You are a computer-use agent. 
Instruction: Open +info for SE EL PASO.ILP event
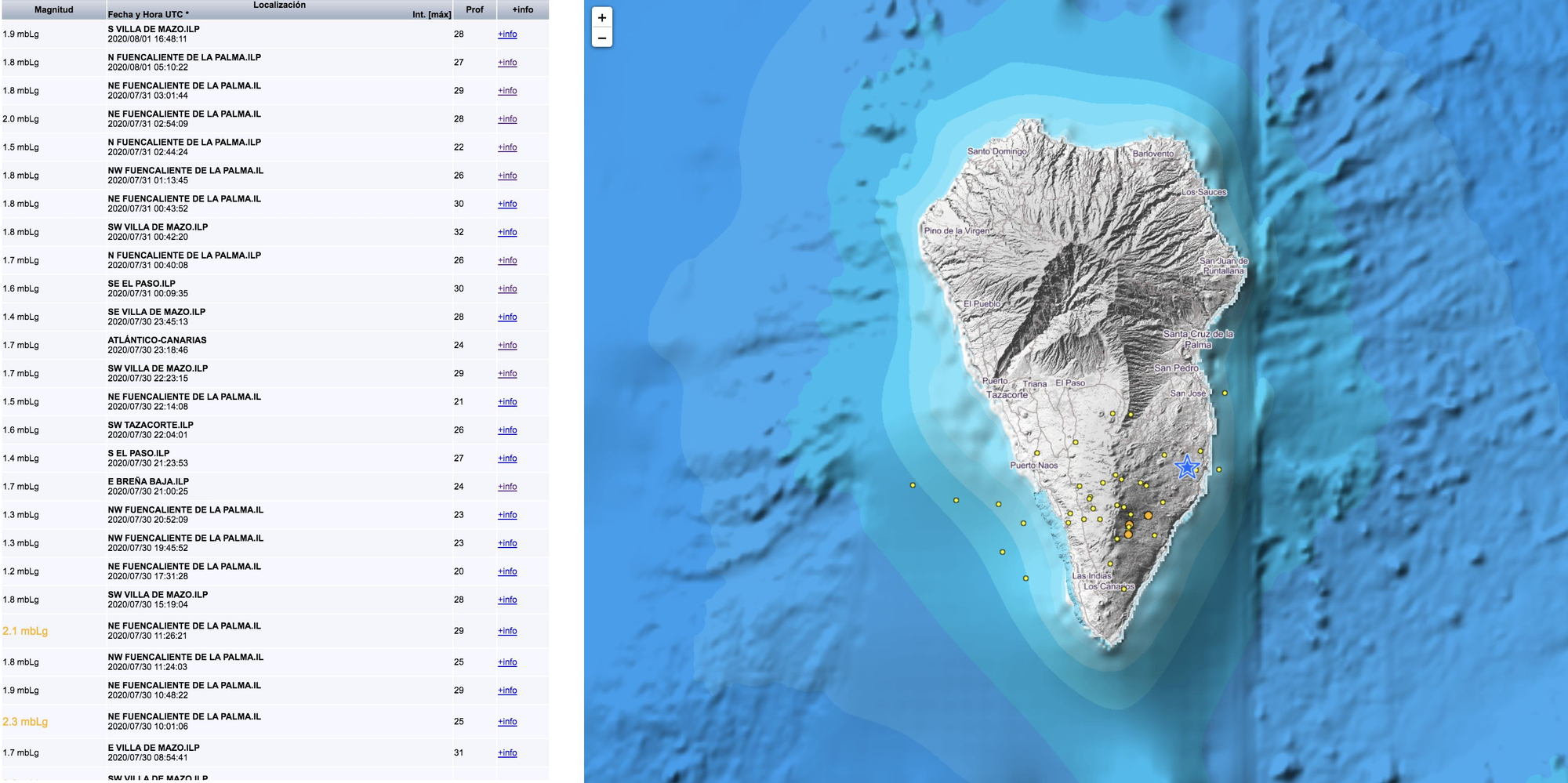click(507, 288)
